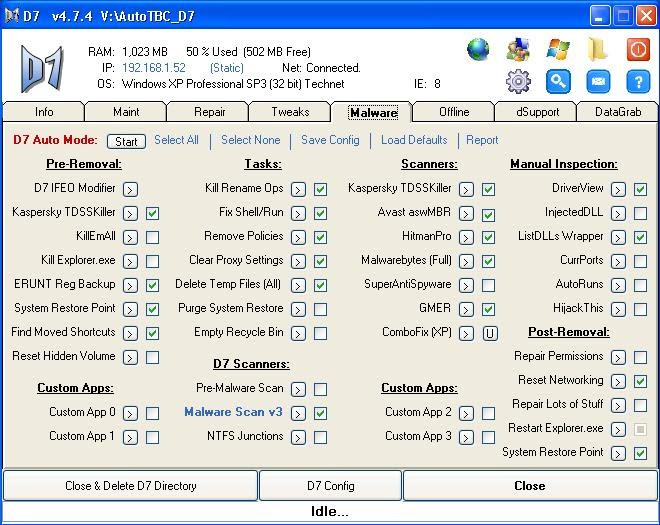Run Kill Explorer.exe arrow button
660x525 pixels.
(x=130, y=261)
